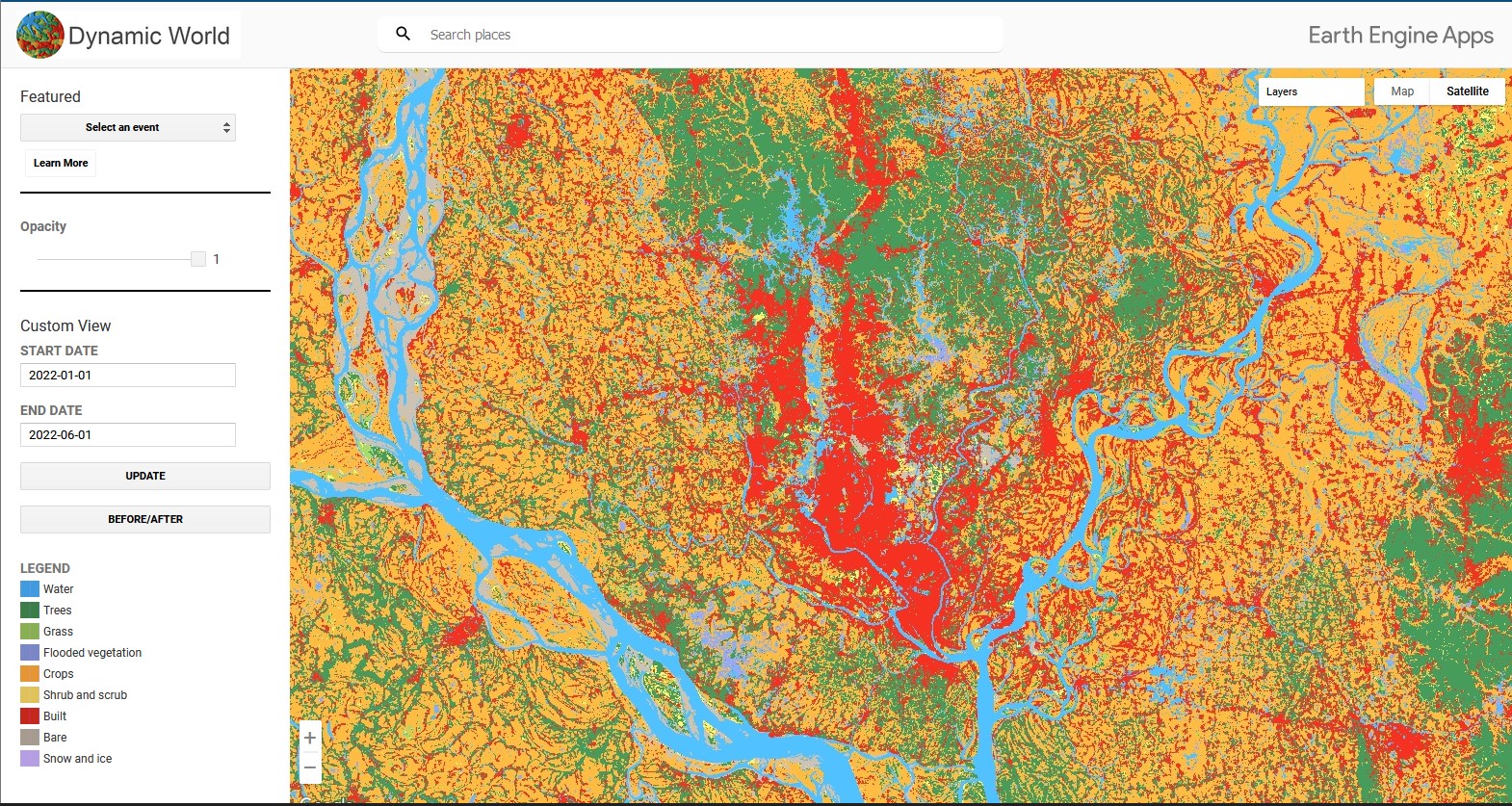Click the Bare legend color swatch

click(x=30, y=738)
